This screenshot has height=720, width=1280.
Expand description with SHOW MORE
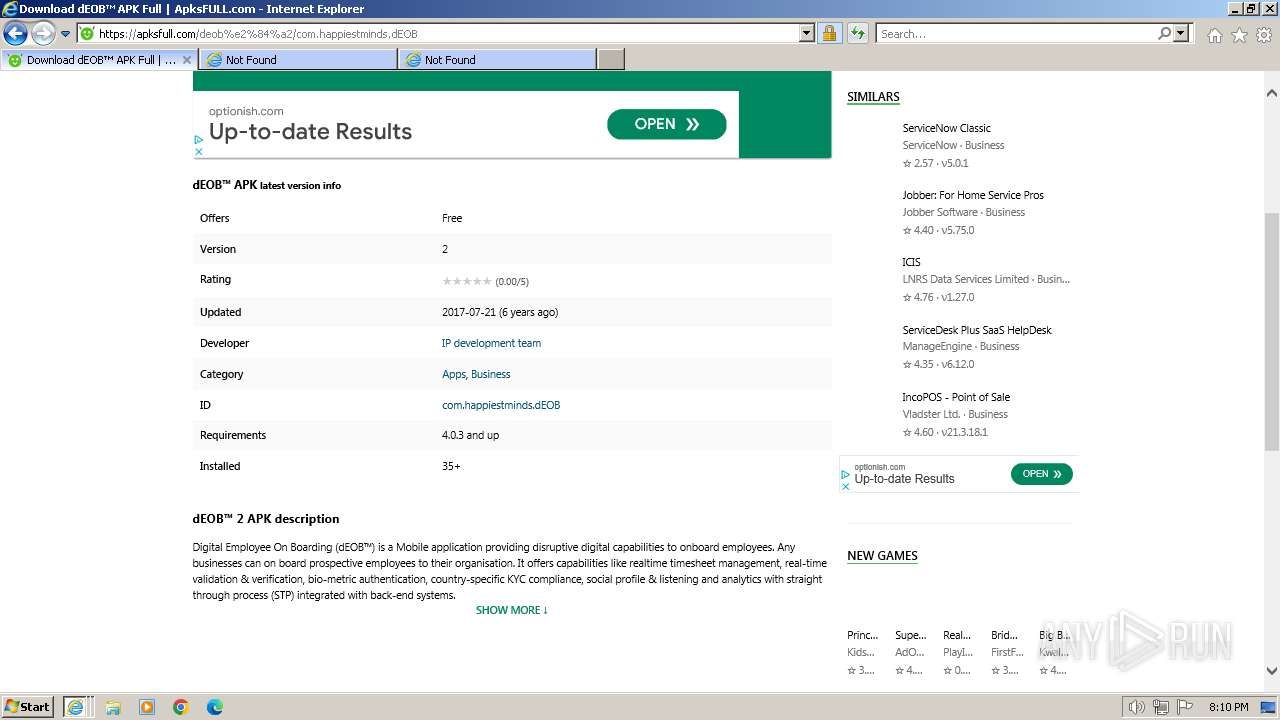512,610
